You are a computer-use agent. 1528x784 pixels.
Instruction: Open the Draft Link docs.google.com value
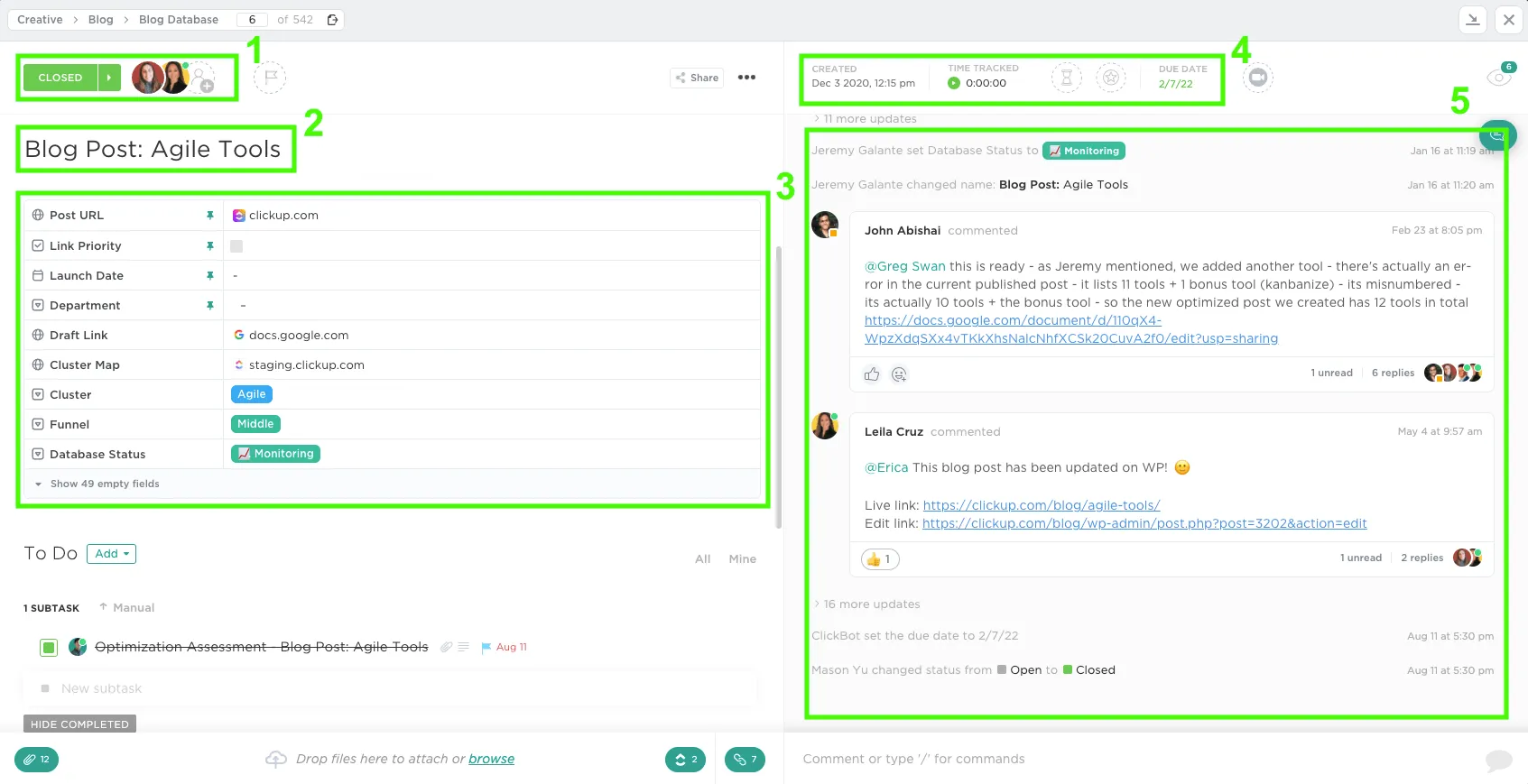pyautogui.click(x=299, y=336)
